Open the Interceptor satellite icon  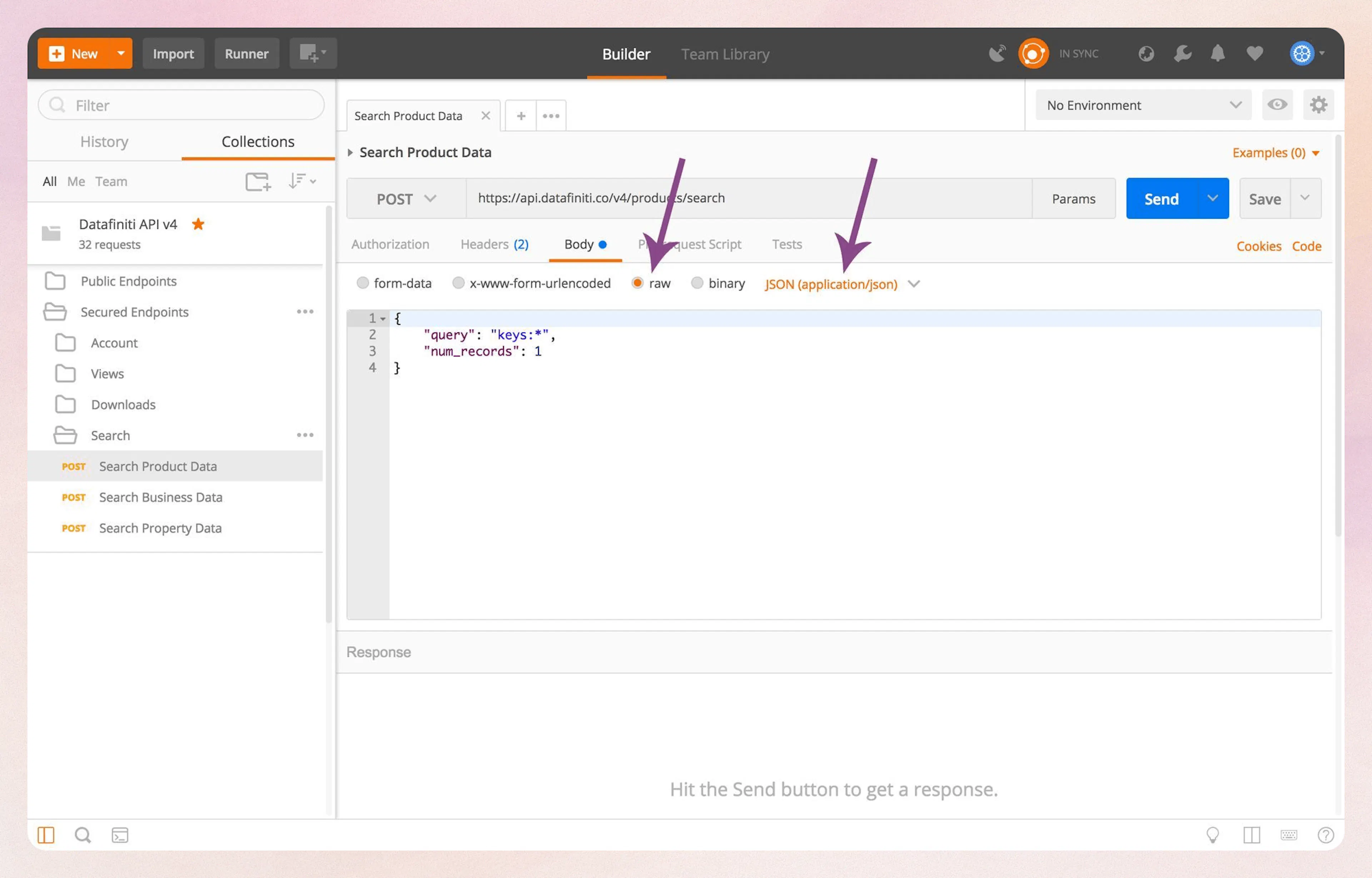997,53
